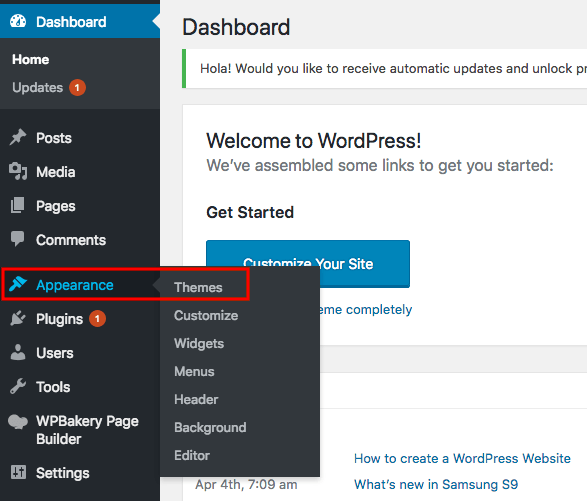Choose Menus in the Appearance flyout
The width and height of the screenshot is (587, 501).
click(194, 371)
